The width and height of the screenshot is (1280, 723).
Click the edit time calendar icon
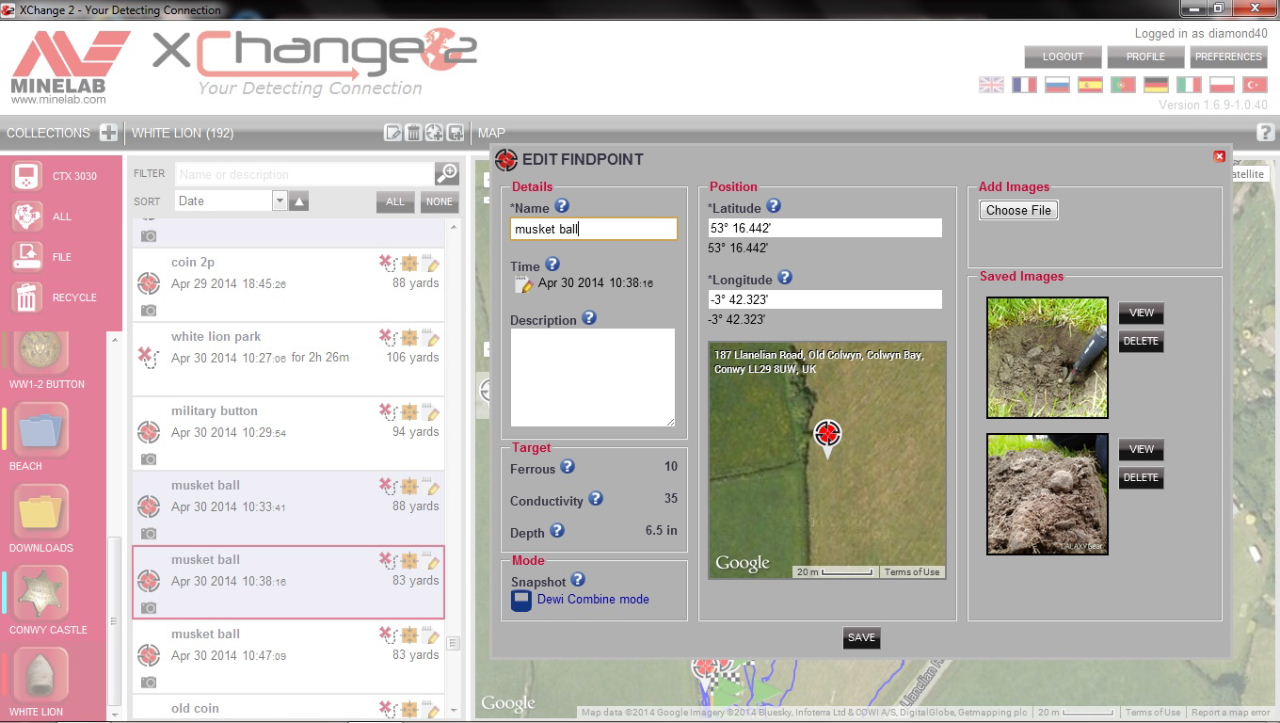click(524, 284)
